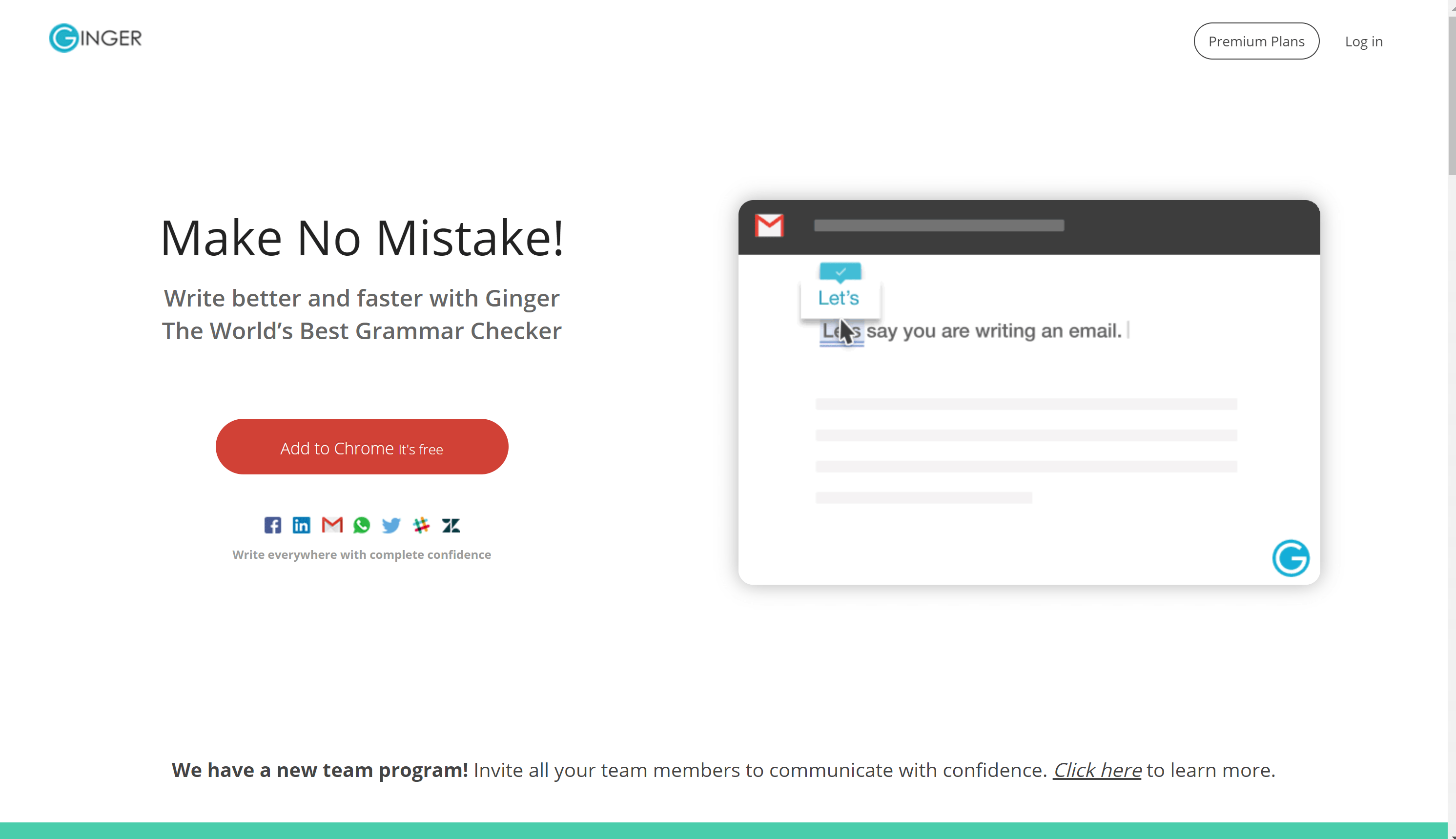Click Add to Chrome It's free button
This screenshot has width=1456, height=839.
point(362,447)
